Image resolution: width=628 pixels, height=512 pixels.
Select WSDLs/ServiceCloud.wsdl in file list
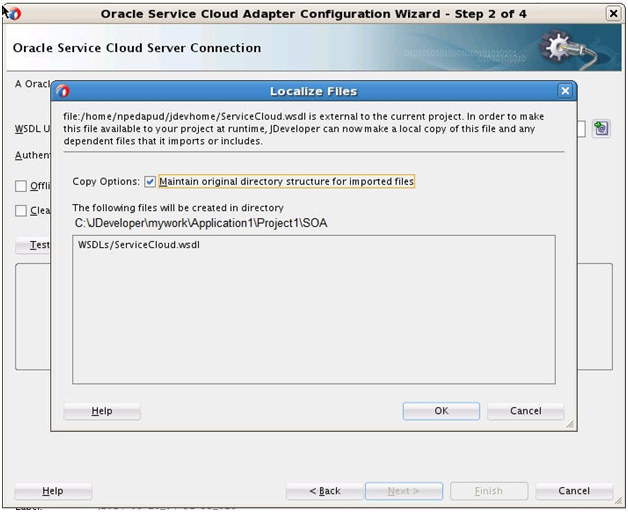pos(139,245)
